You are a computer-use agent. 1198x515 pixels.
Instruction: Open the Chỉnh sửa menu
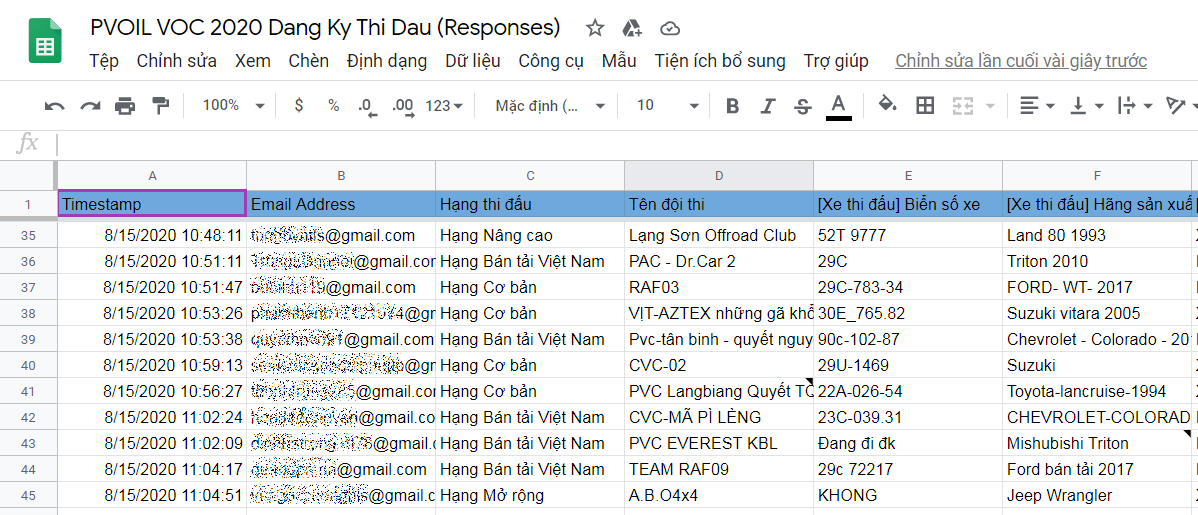176,61
